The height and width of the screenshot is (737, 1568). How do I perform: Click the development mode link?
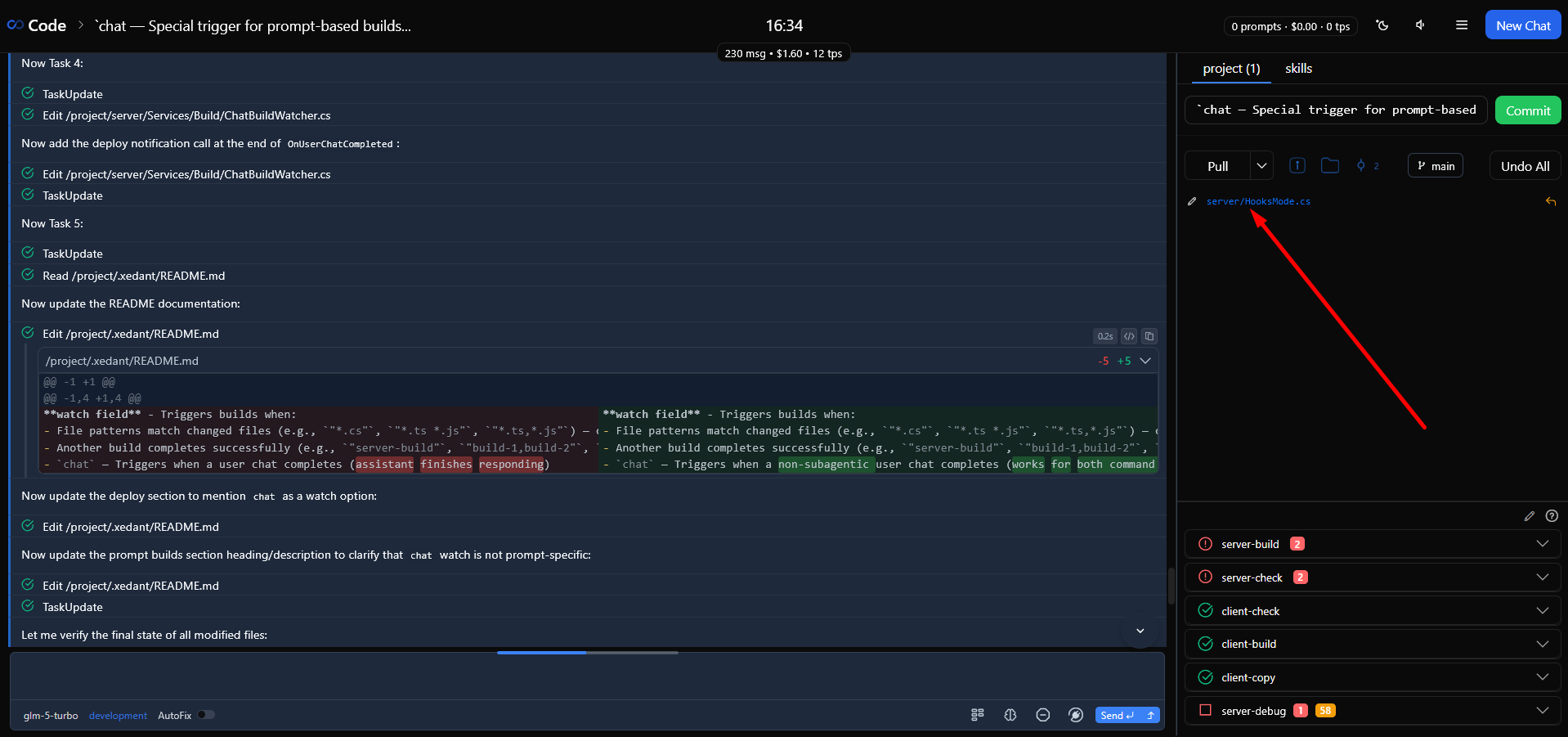[118, 716]
